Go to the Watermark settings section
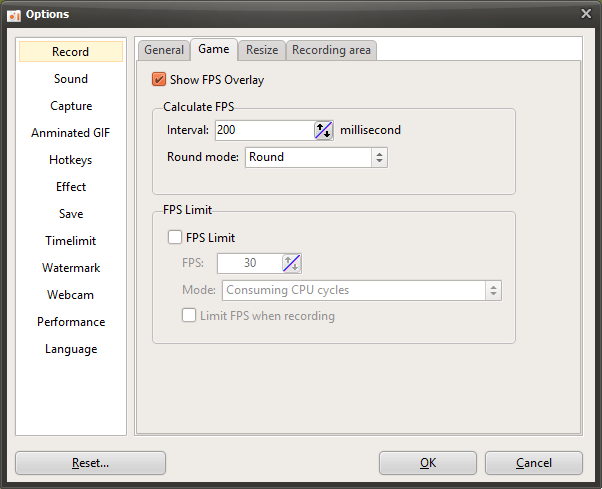Viewport: 602px width, 489px height. [x=71, y=268]
